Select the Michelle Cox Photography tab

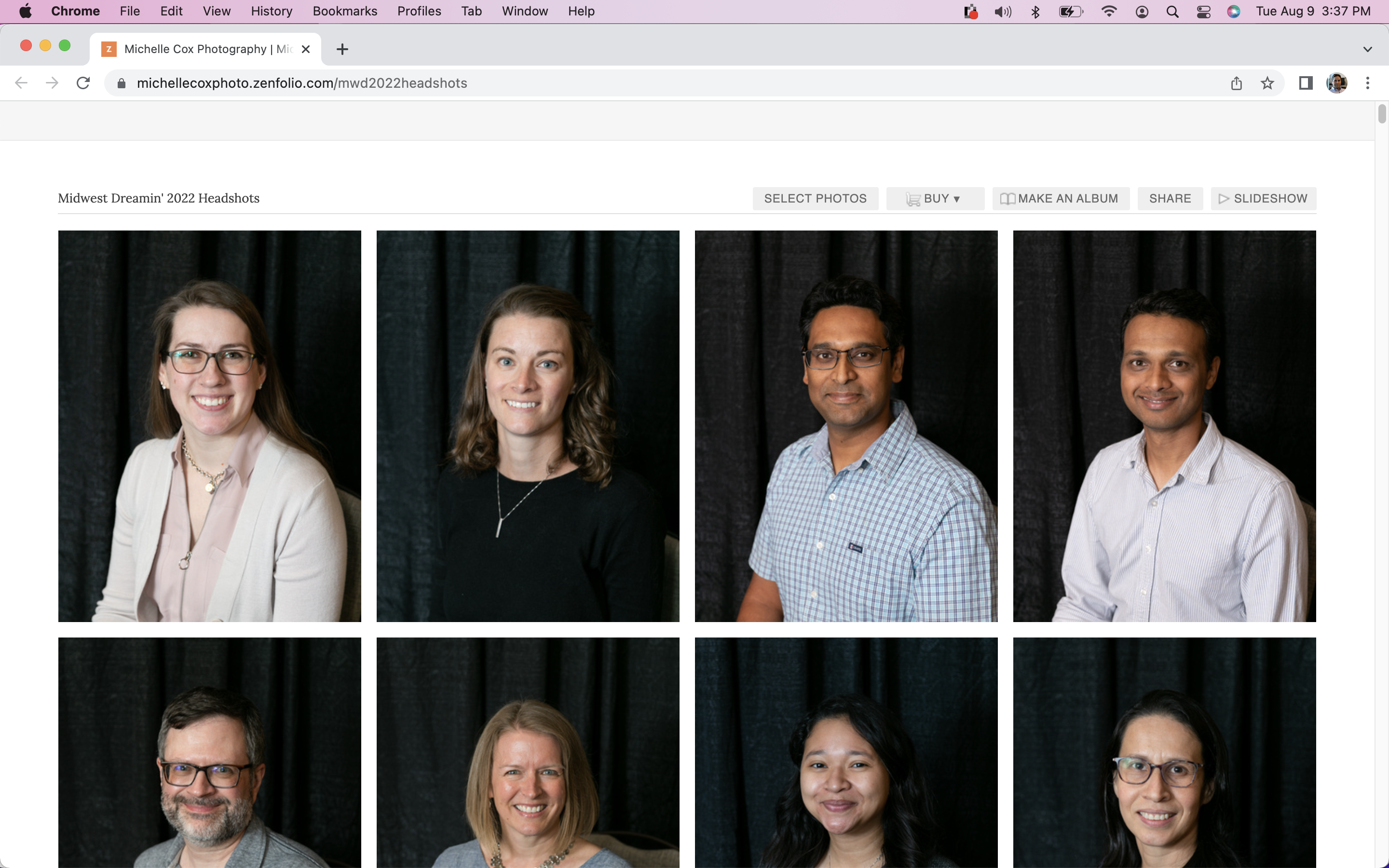(205, 49)
